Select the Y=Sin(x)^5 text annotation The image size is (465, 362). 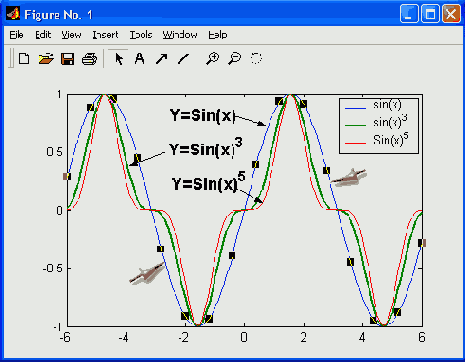pyautogui.click(x=208, y=182)
